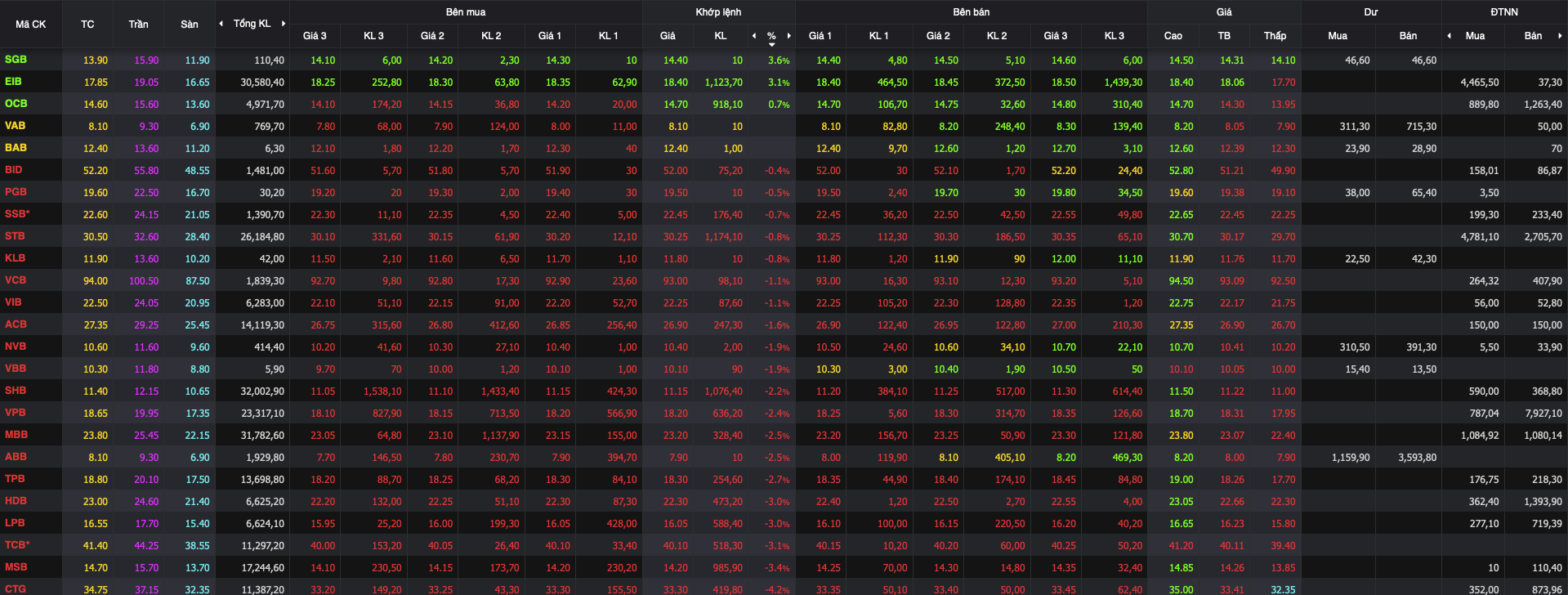Open the KLB stock ticker
This screenshot has height=595, width=1568.
15,258
